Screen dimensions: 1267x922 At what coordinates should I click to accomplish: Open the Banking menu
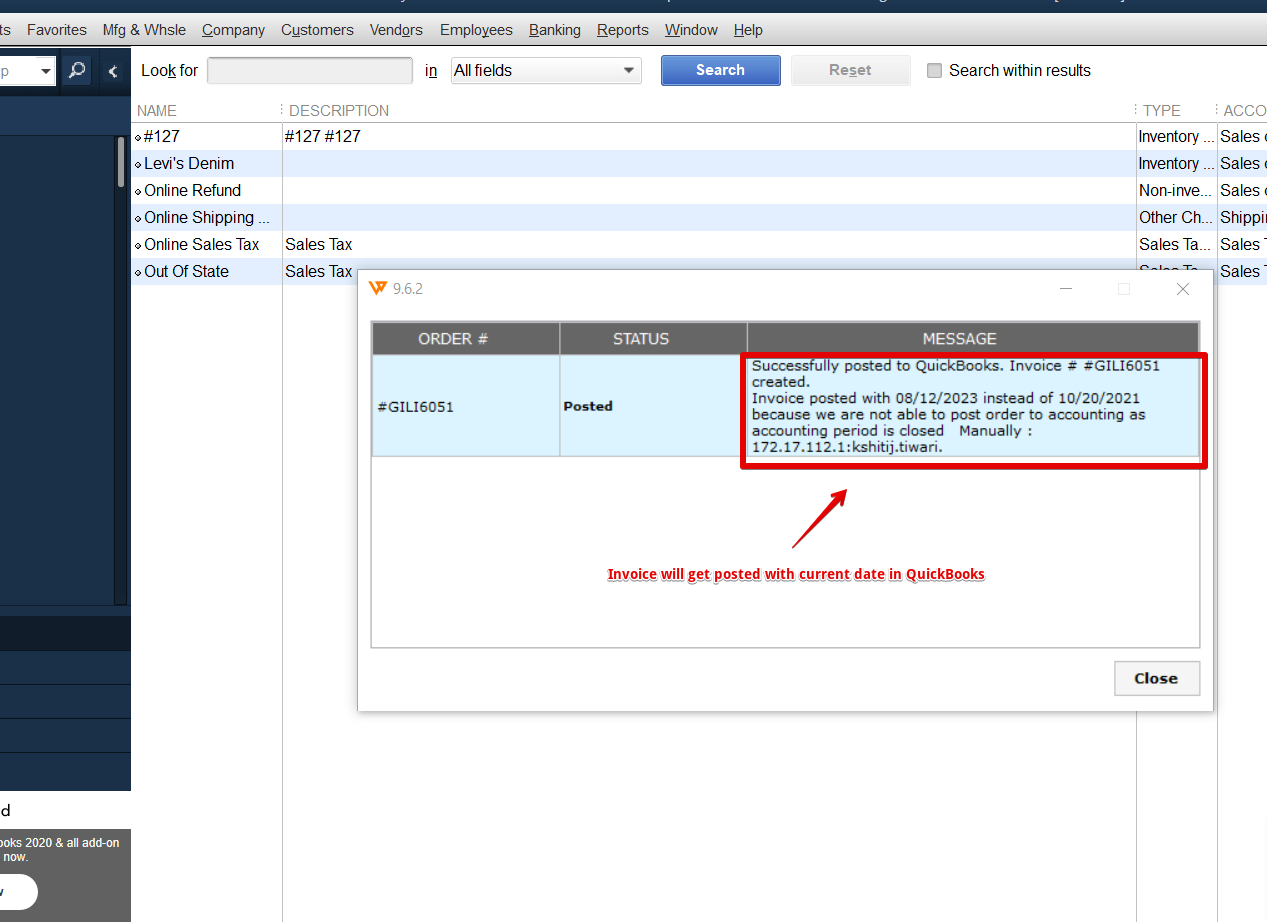(x=555, y=30)
